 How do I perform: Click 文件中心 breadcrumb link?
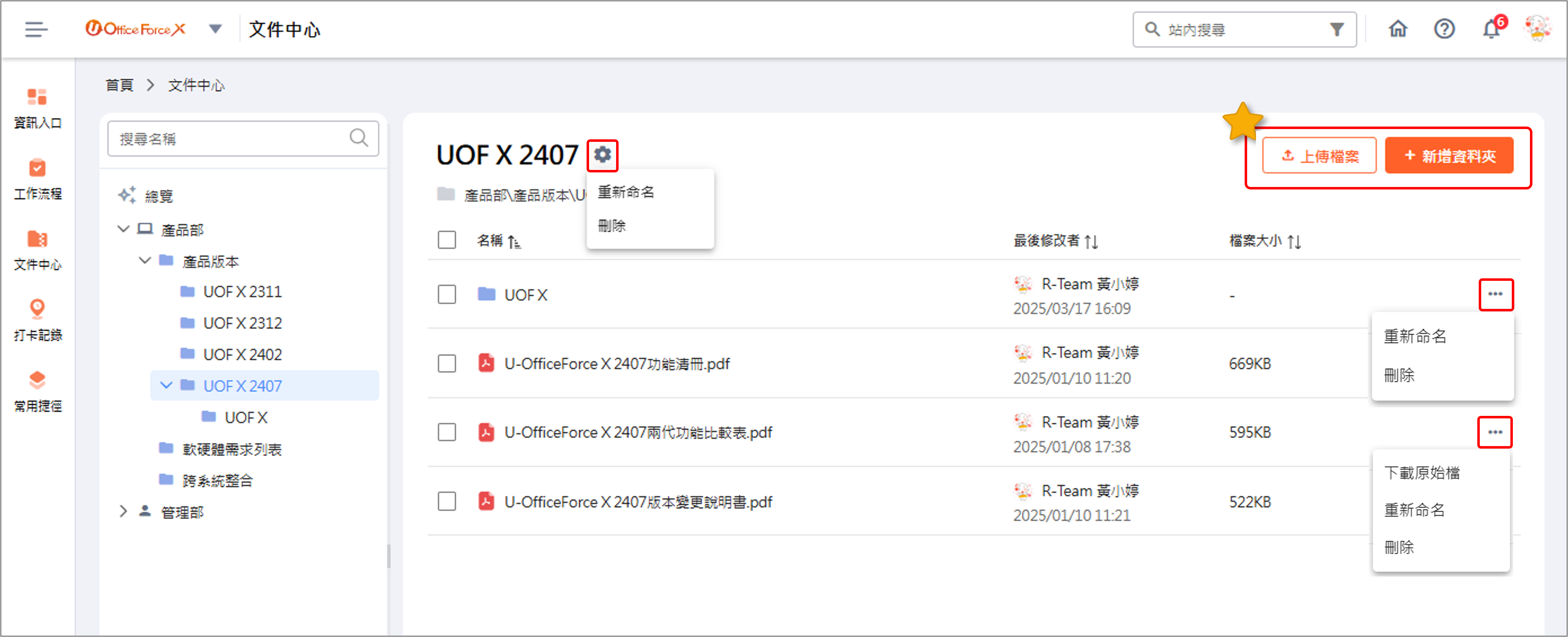(x=196, y=85)
